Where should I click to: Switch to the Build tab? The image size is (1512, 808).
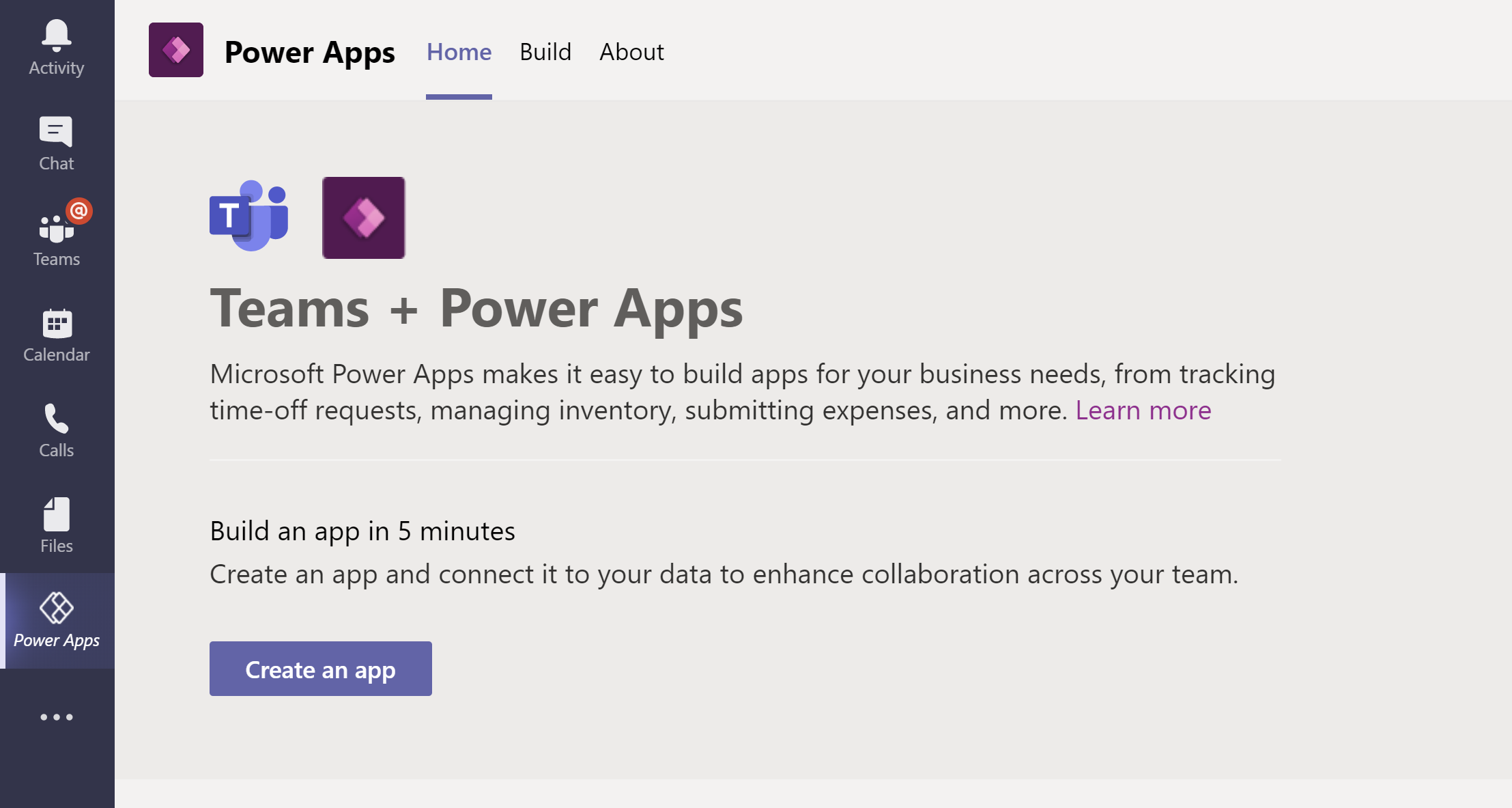click(546, 52)
